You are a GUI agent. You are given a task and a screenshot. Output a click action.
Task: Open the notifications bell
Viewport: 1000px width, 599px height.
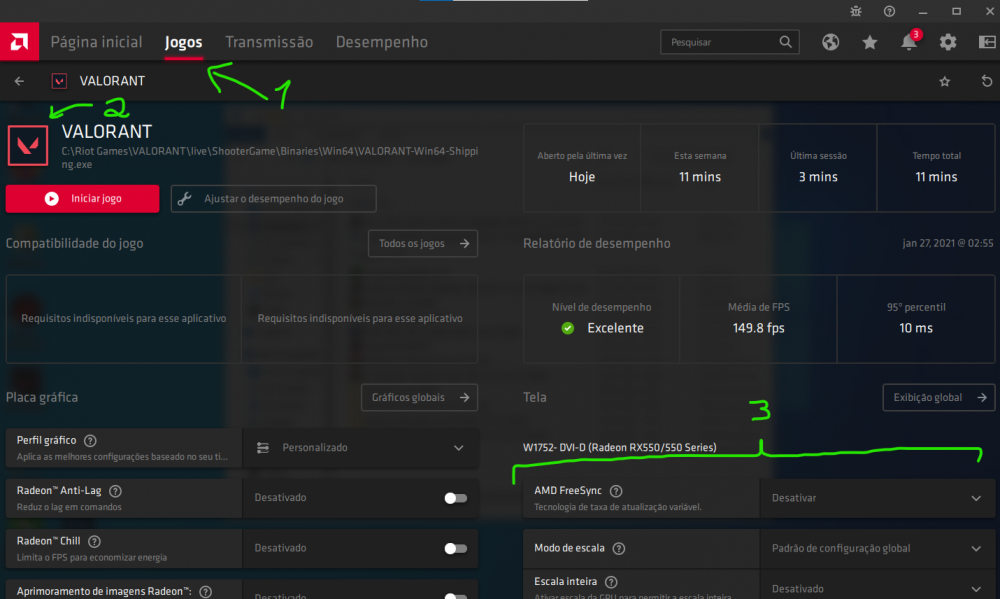tap(909, 42)
